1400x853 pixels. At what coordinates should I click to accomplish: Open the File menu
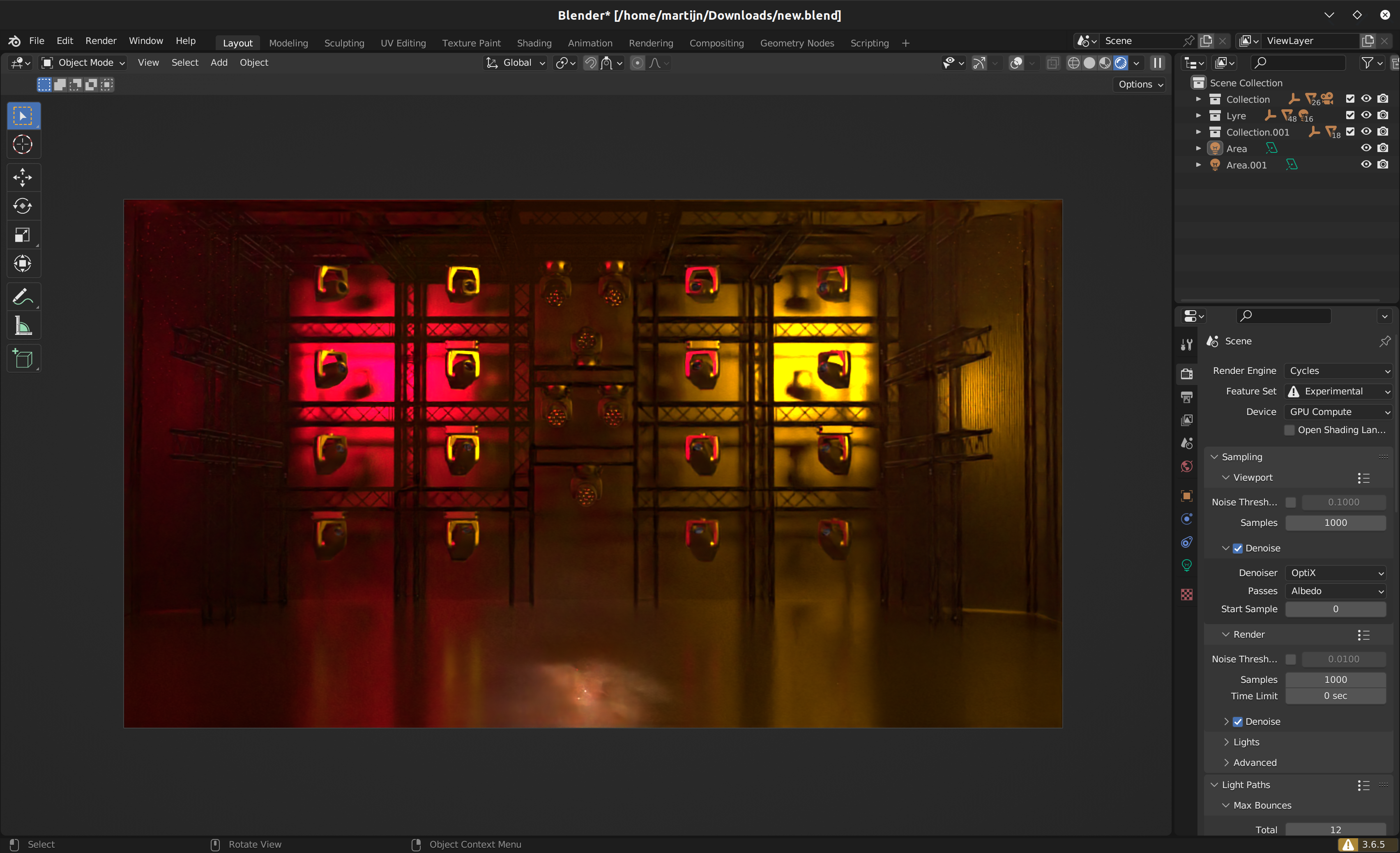(x=37, y=41)
